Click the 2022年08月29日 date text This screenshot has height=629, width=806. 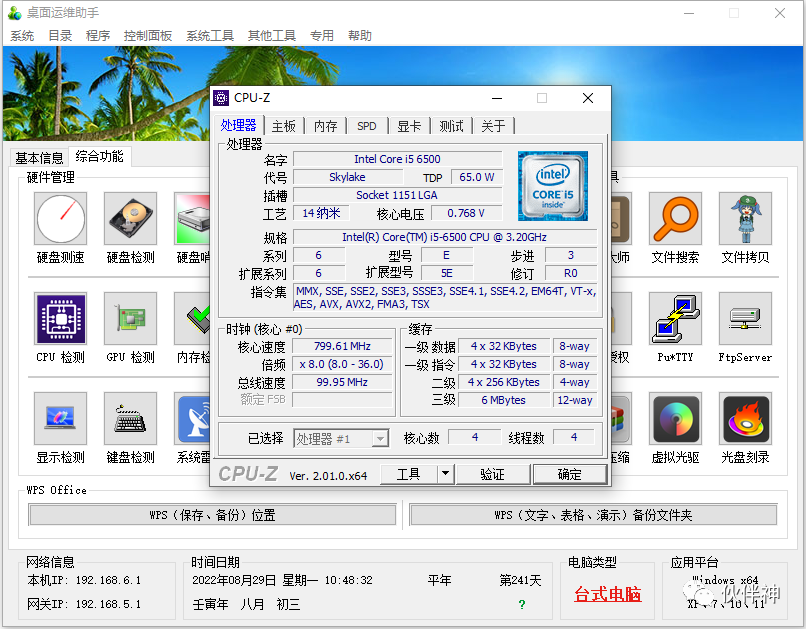[x=234, y=580]
